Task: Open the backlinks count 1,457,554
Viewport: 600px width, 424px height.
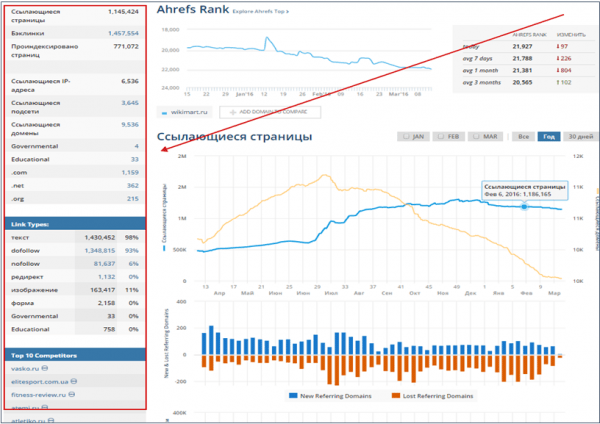Action: (123, 33)
